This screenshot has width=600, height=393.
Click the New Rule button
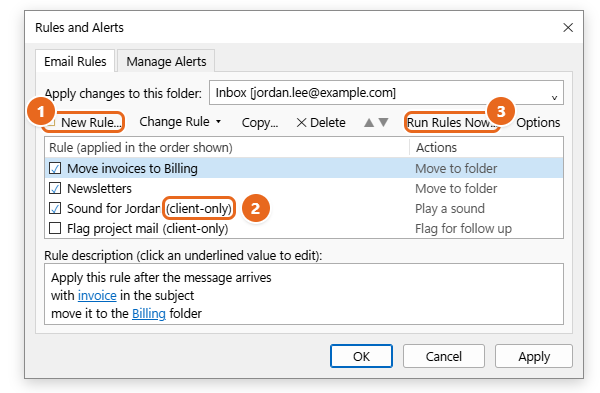coord(84,122)
